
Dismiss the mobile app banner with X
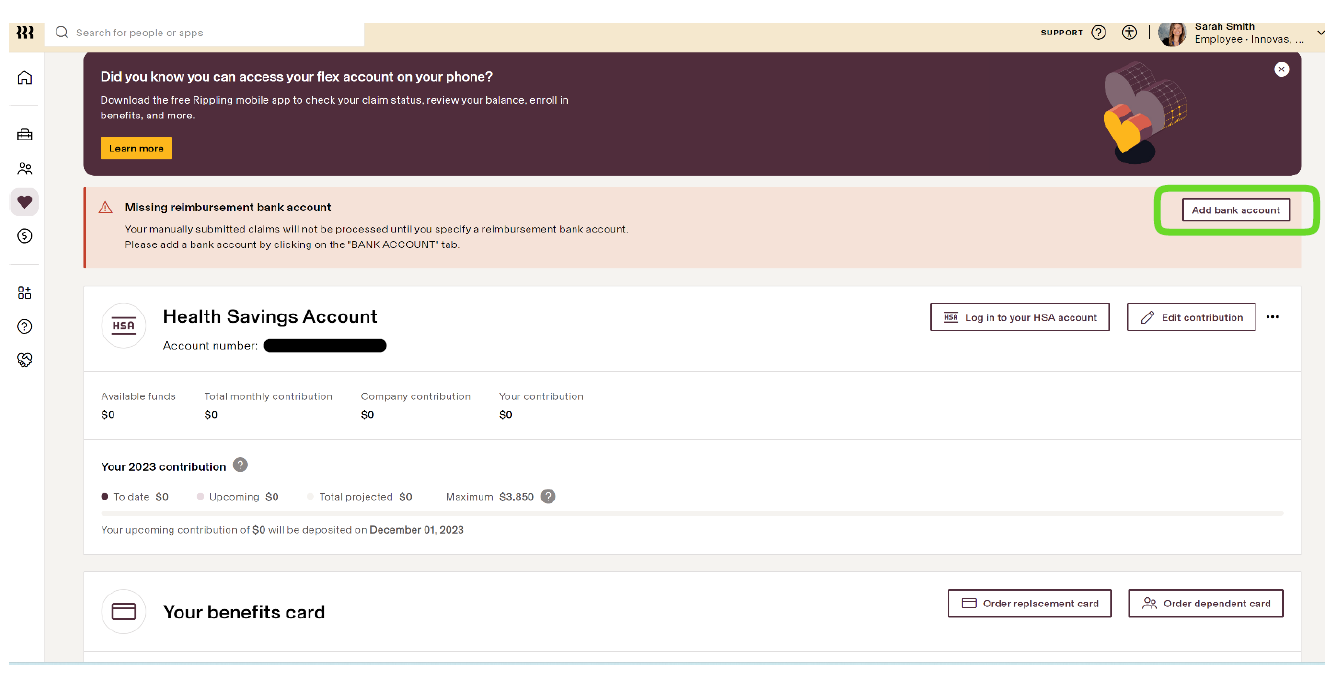(1282, 69)
